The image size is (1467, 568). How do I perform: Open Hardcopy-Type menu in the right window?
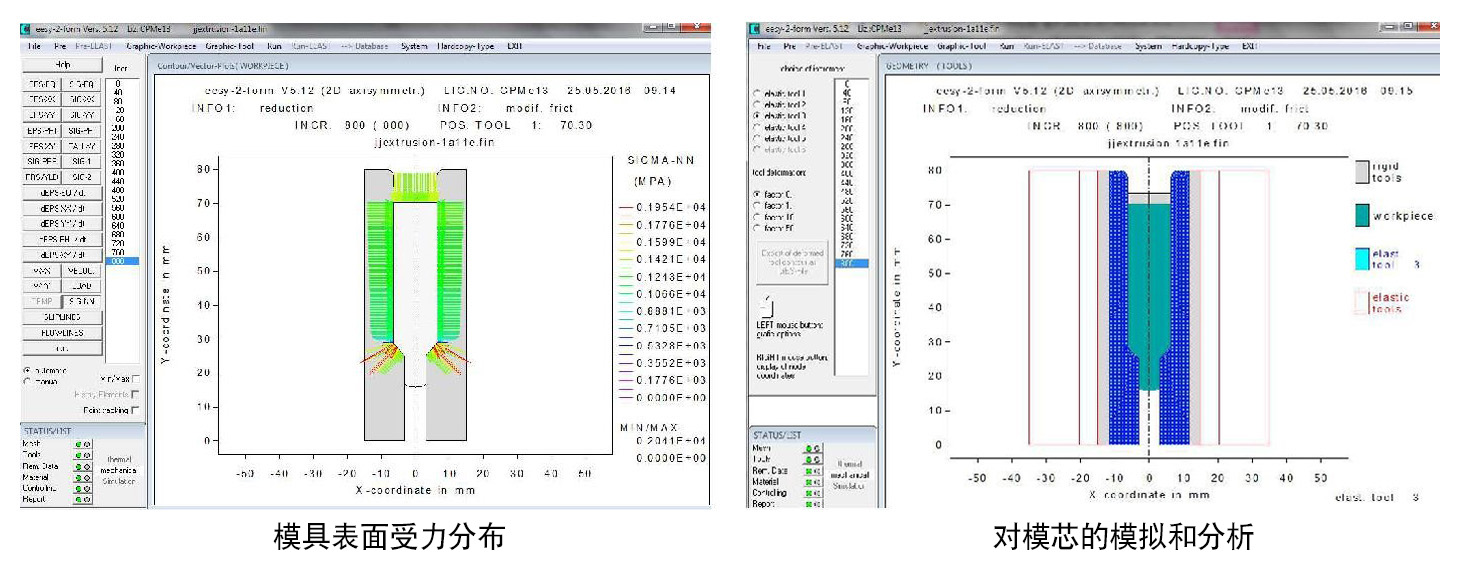point(1196,46)
